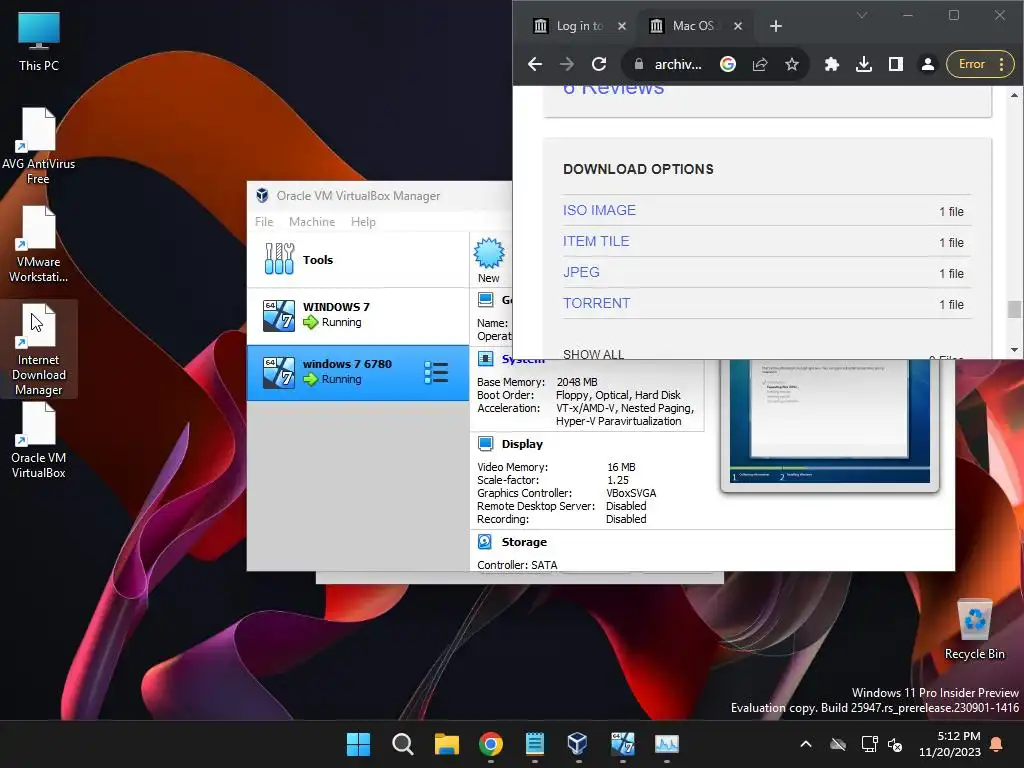Click the System section header
This screenshot has height=768, width=1024.
click(522, 359)
